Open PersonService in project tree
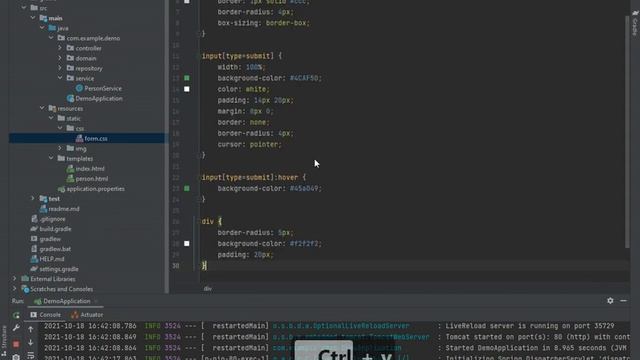This screenshot has height=360, width=640. click(103, 88)
